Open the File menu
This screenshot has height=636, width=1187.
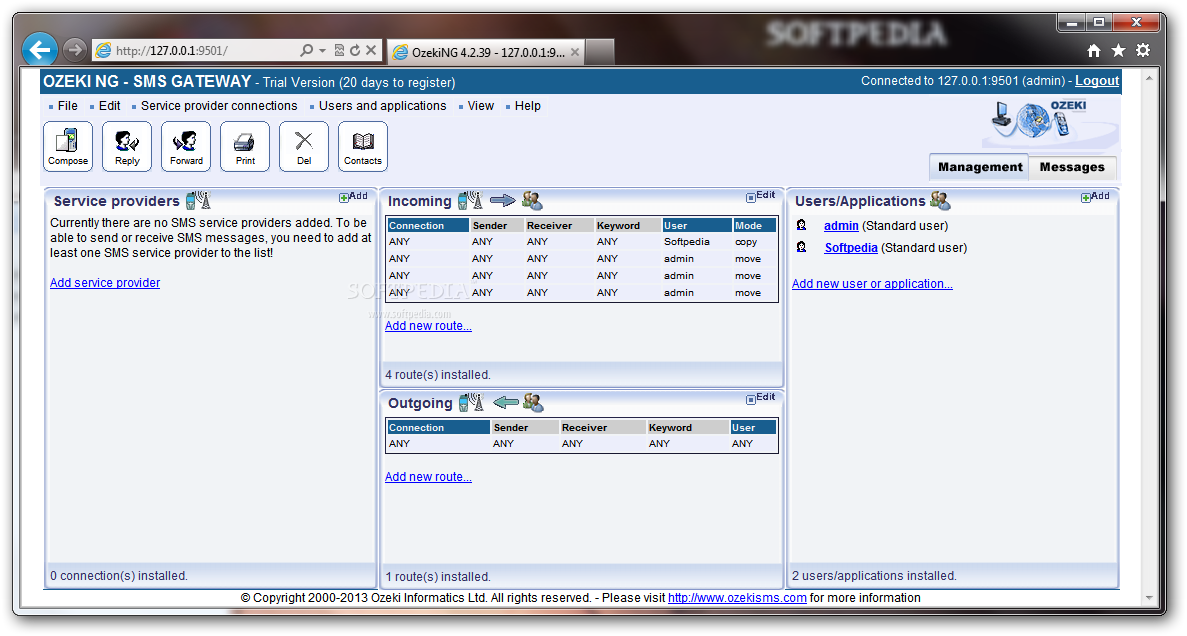click(x=67, y=106)
